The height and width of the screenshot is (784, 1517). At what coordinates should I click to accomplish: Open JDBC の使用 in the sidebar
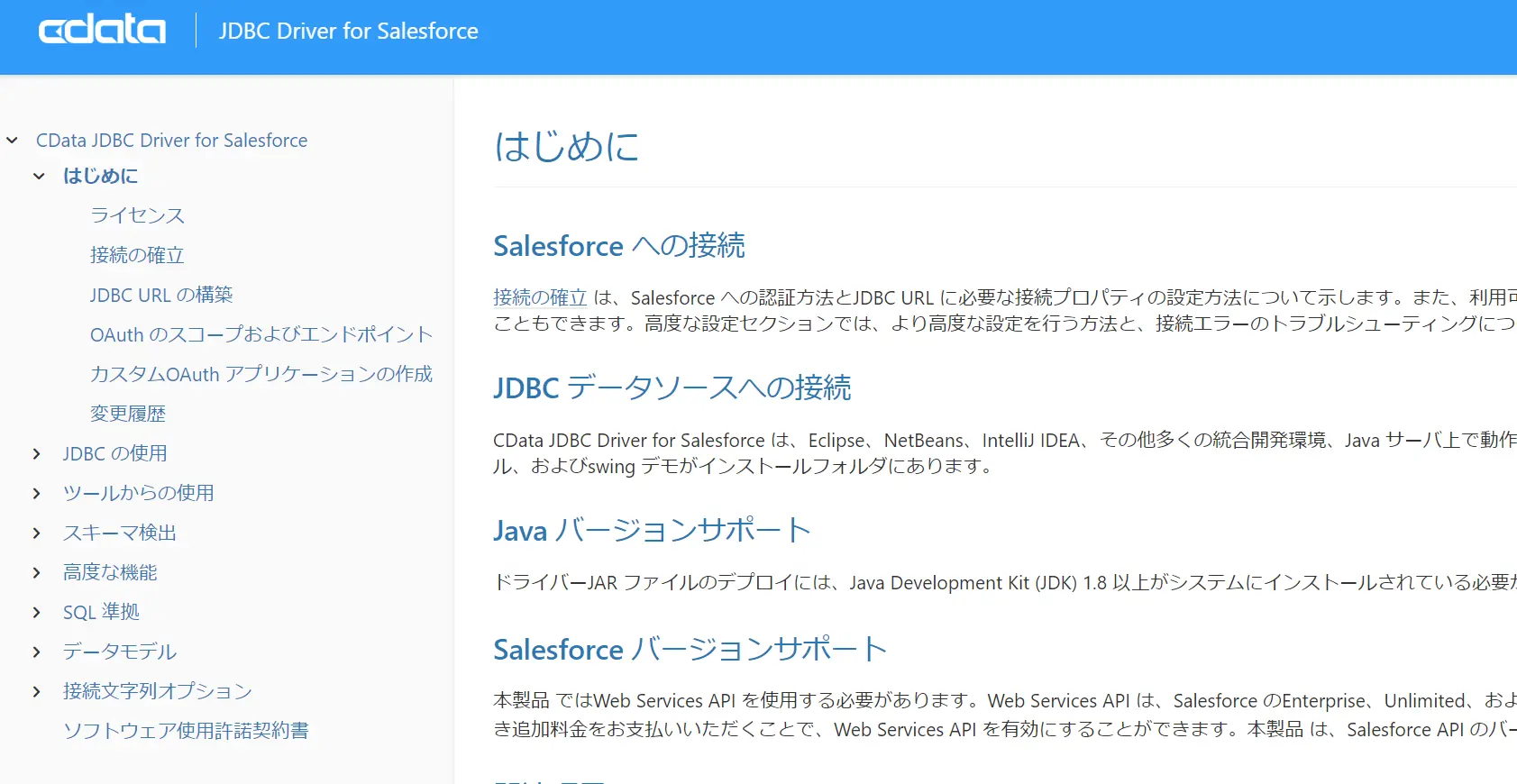point(115,453)
